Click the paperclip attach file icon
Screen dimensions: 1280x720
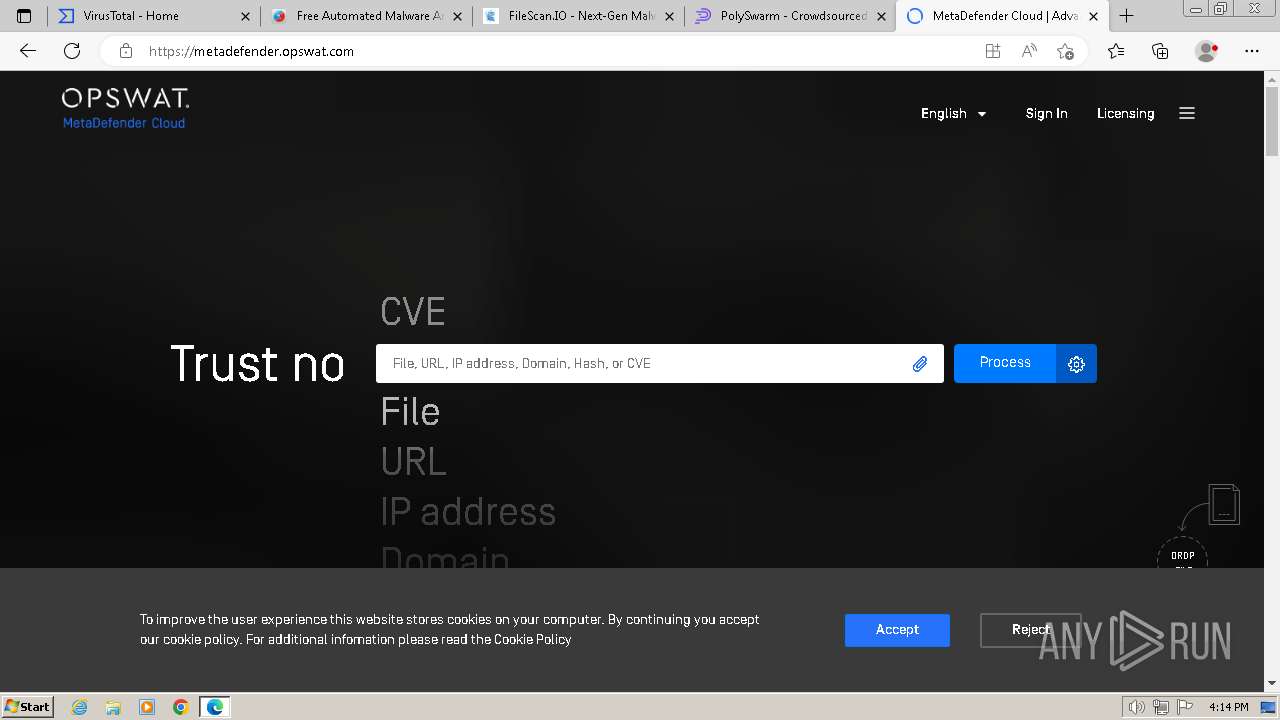[920, 364]
